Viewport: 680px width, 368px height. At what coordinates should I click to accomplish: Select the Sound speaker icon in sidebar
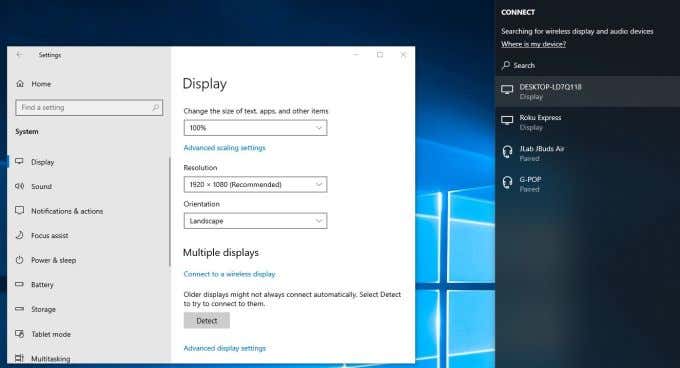20,186
